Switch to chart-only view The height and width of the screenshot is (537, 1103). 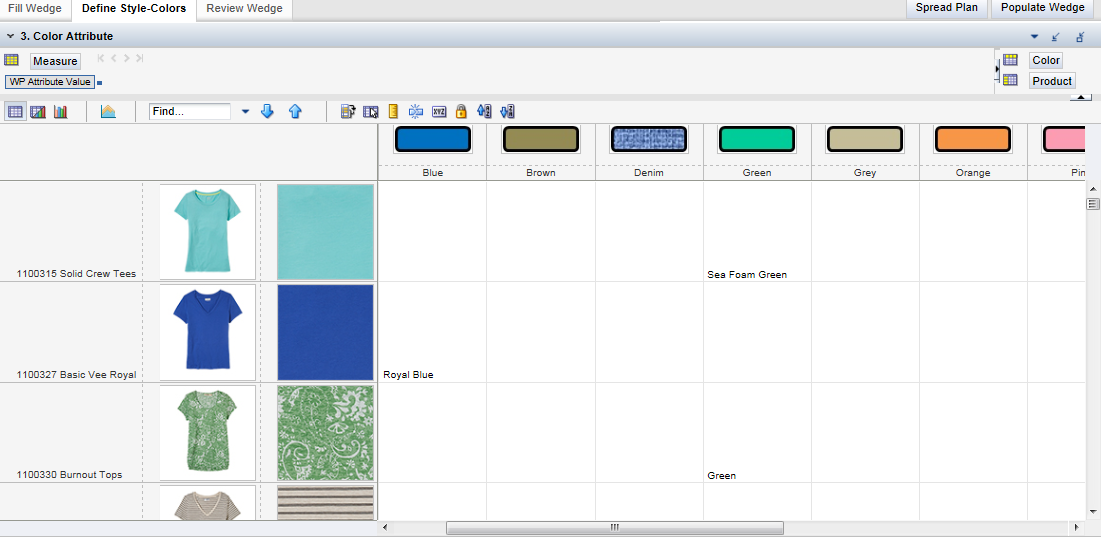coord(60,111)
